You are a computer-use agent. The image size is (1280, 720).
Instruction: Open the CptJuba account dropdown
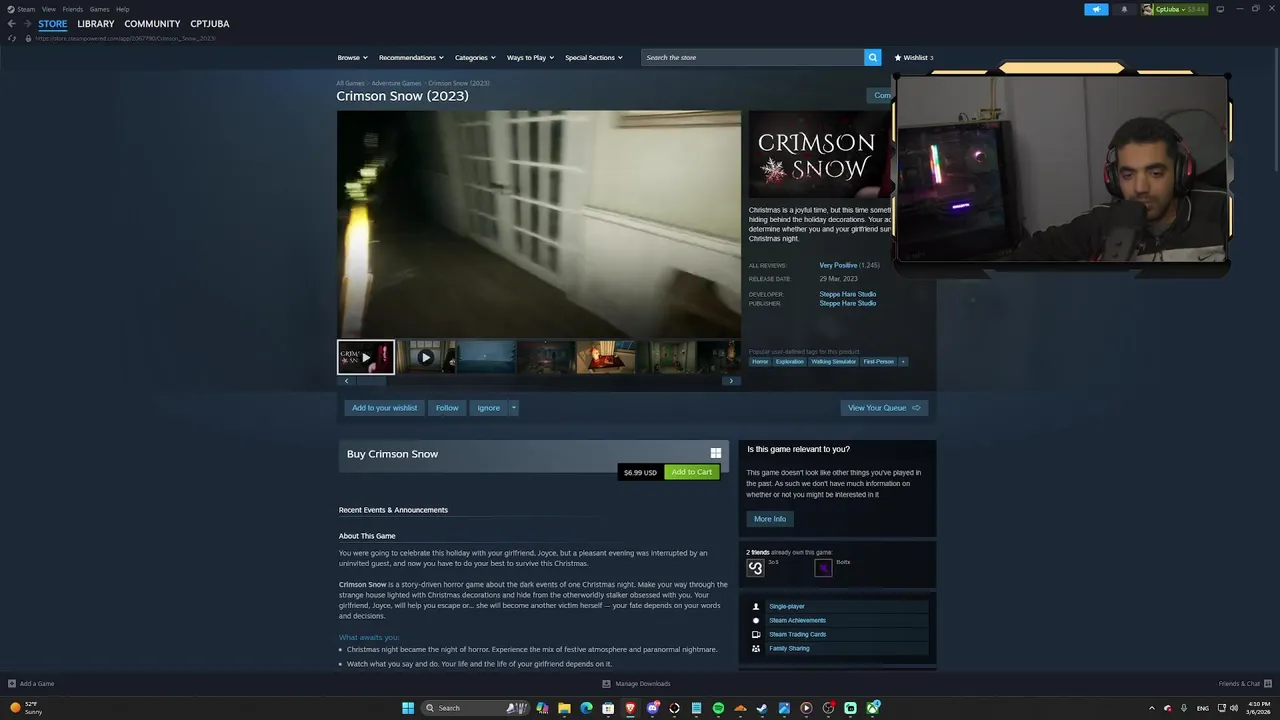pyautogui.click(x=1172, y=9)
